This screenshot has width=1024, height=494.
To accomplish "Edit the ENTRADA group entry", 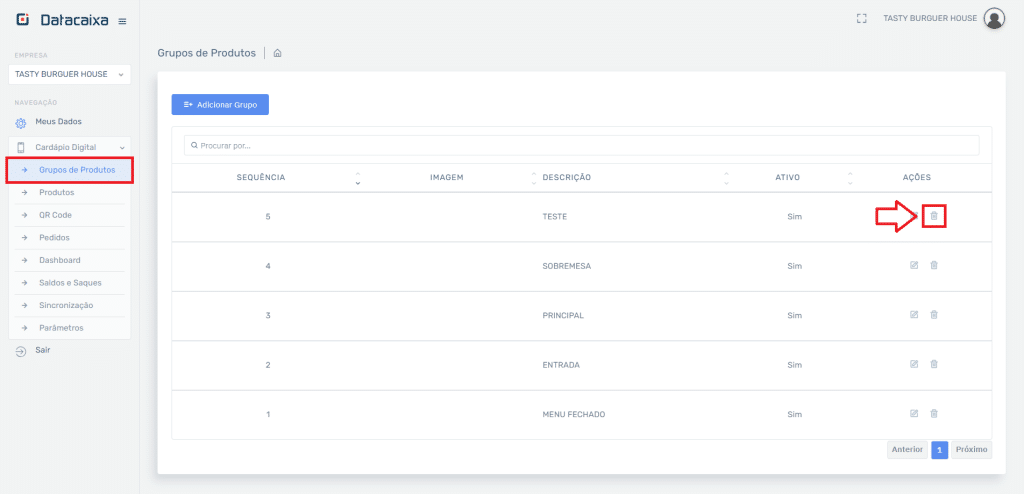I will point(914,364).
